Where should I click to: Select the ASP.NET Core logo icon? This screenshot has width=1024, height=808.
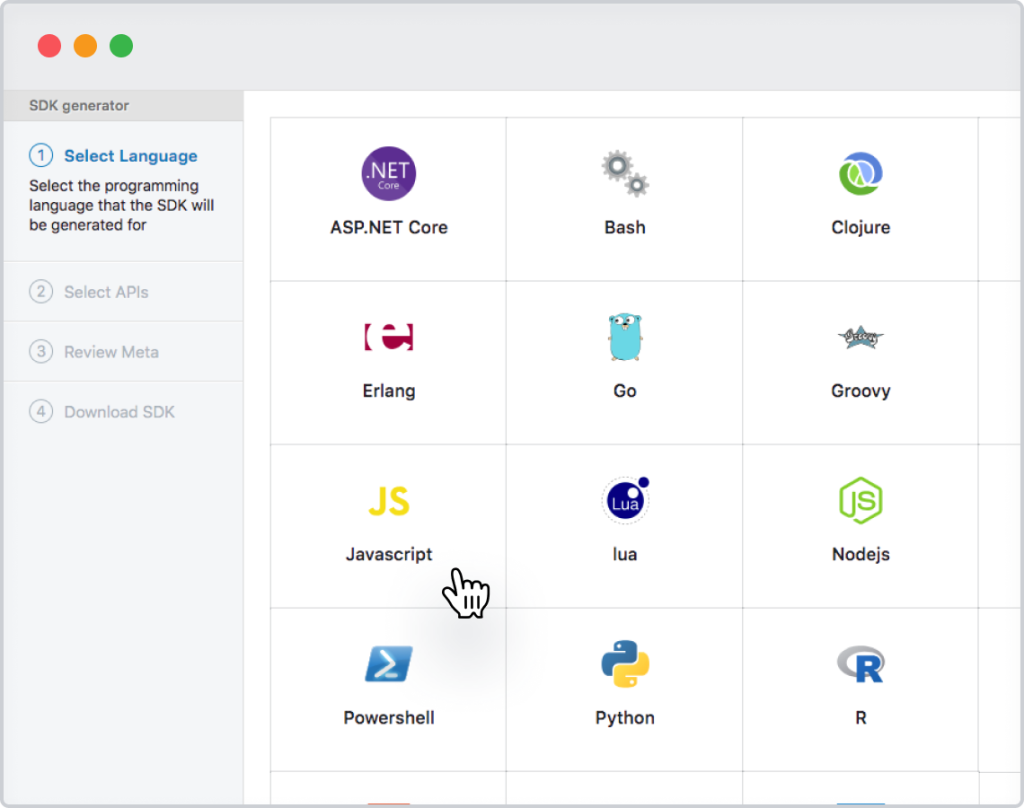[389, 174]
